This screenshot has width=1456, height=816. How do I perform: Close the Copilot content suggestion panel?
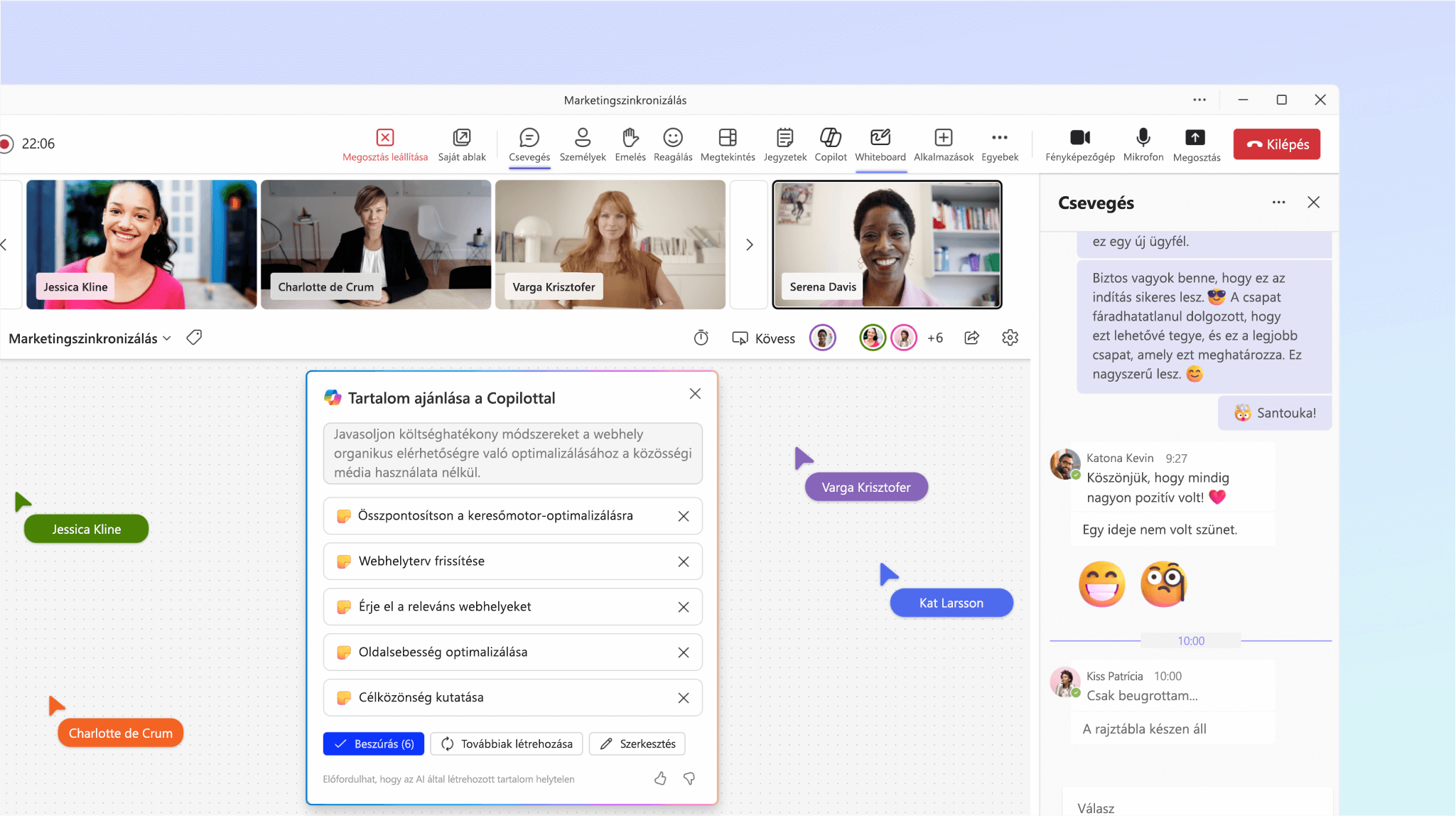696,393
